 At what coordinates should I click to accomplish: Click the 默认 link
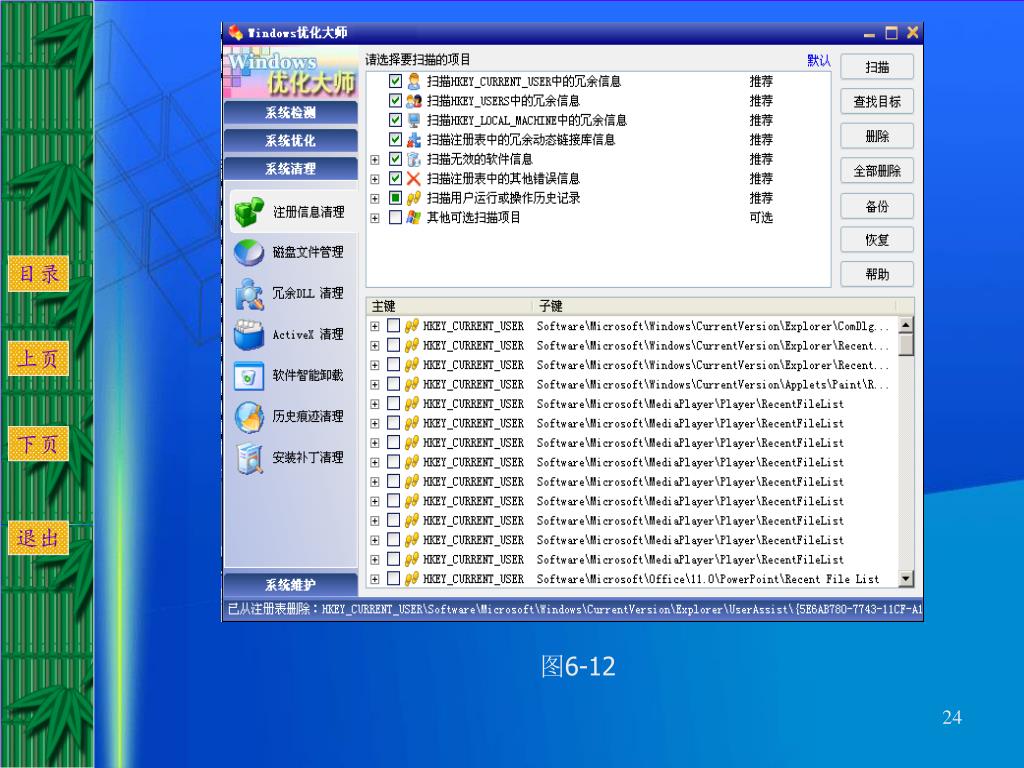tap(819, 61)
